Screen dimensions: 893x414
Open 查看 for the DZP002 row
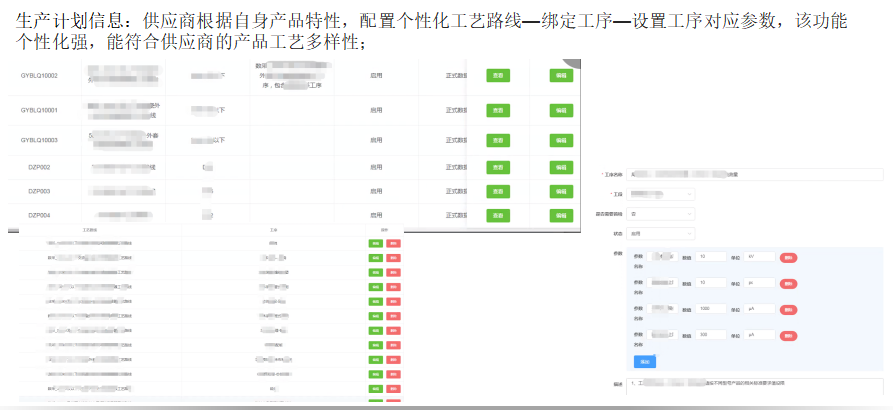tap(497, 167)
